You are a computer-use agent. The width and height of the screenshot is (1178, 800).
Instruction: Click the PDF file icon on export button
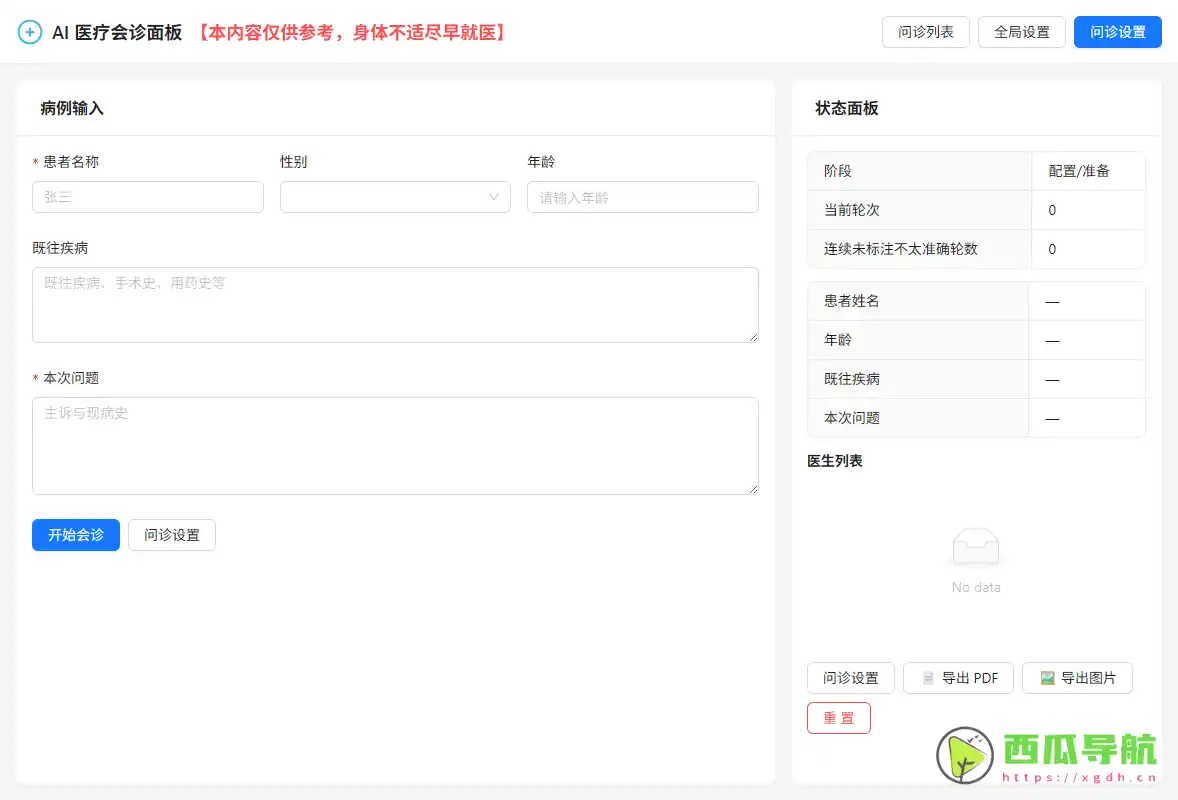[928, 678]
